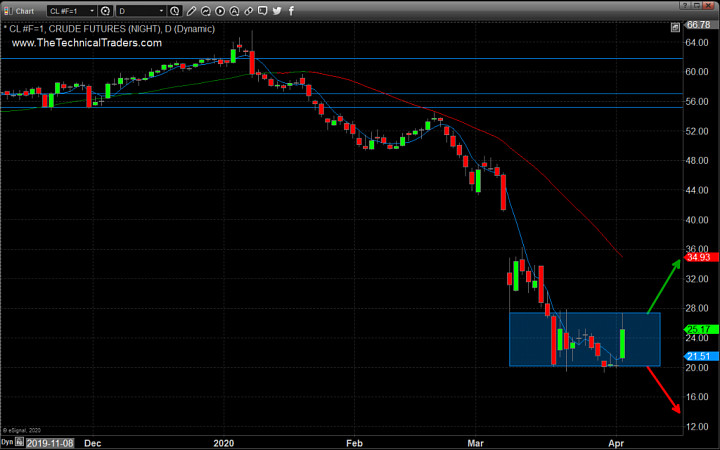The image size is (720, 450).
Task: Click the alerts 'A' circle icon
Action: tap(234, 11)
